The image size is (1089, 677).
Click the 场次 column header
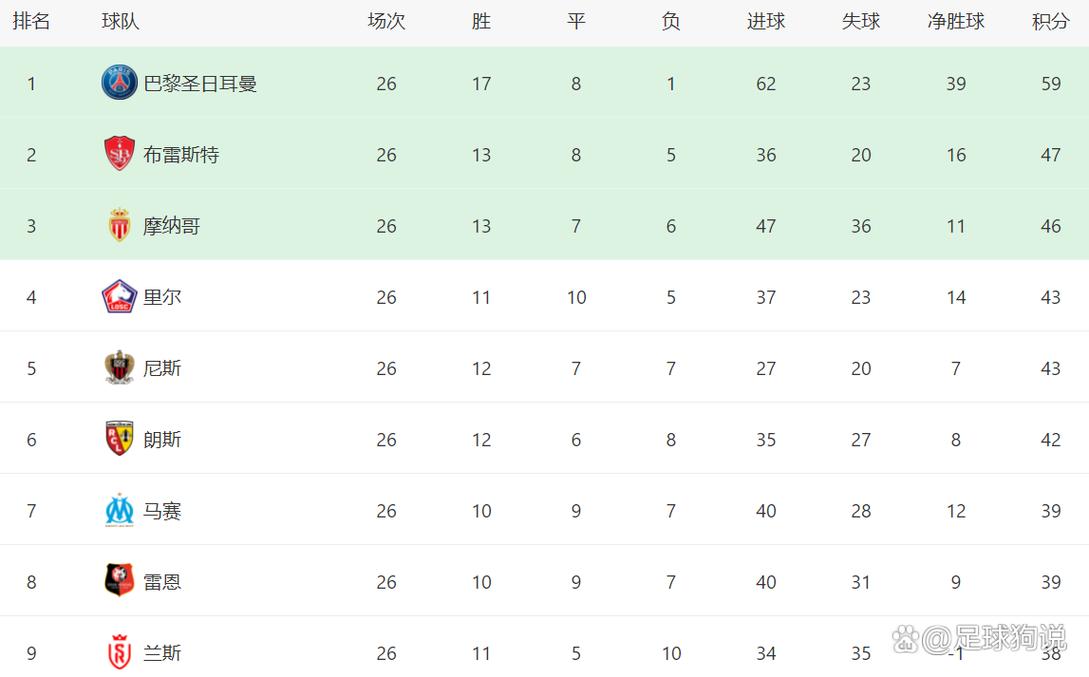click(386, 22)
